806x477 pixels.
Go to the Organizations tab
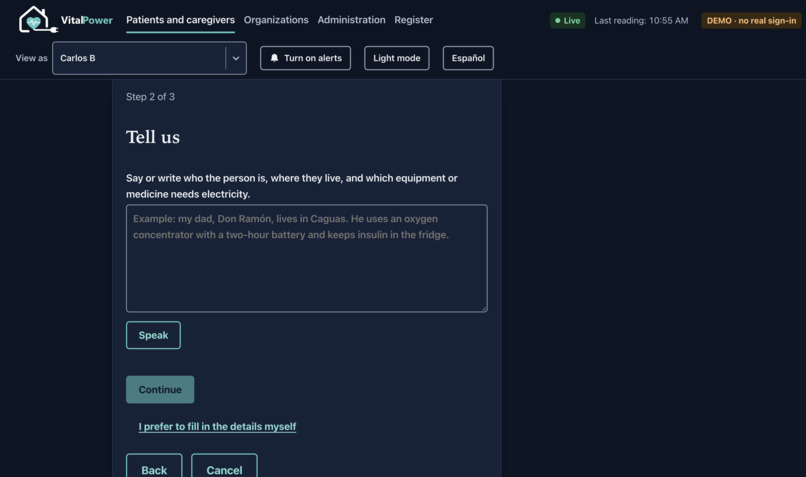[x=276, y=20]
